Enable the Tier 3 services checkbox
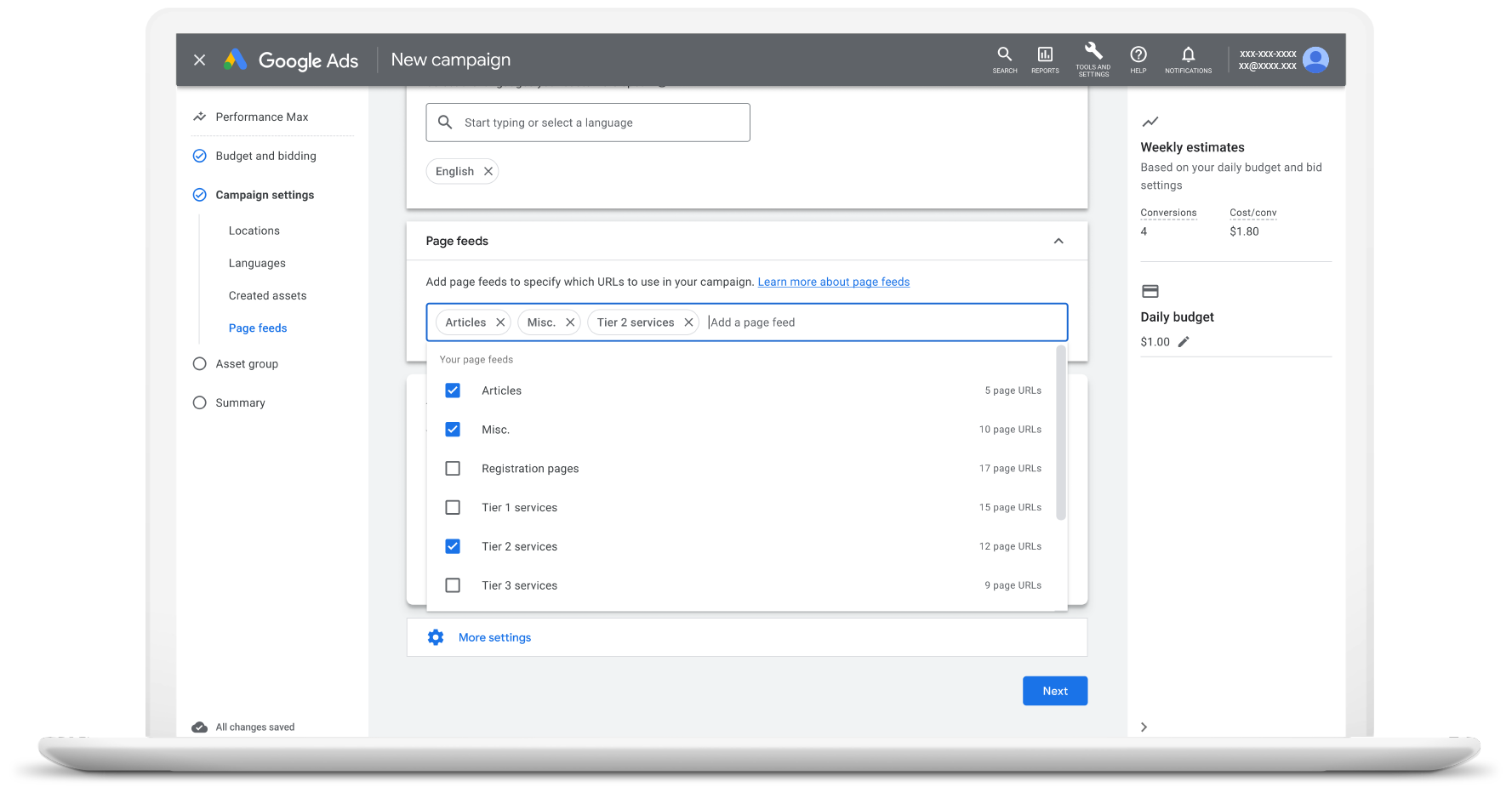The image size is (1512, 787). click(x=453, y=585)
